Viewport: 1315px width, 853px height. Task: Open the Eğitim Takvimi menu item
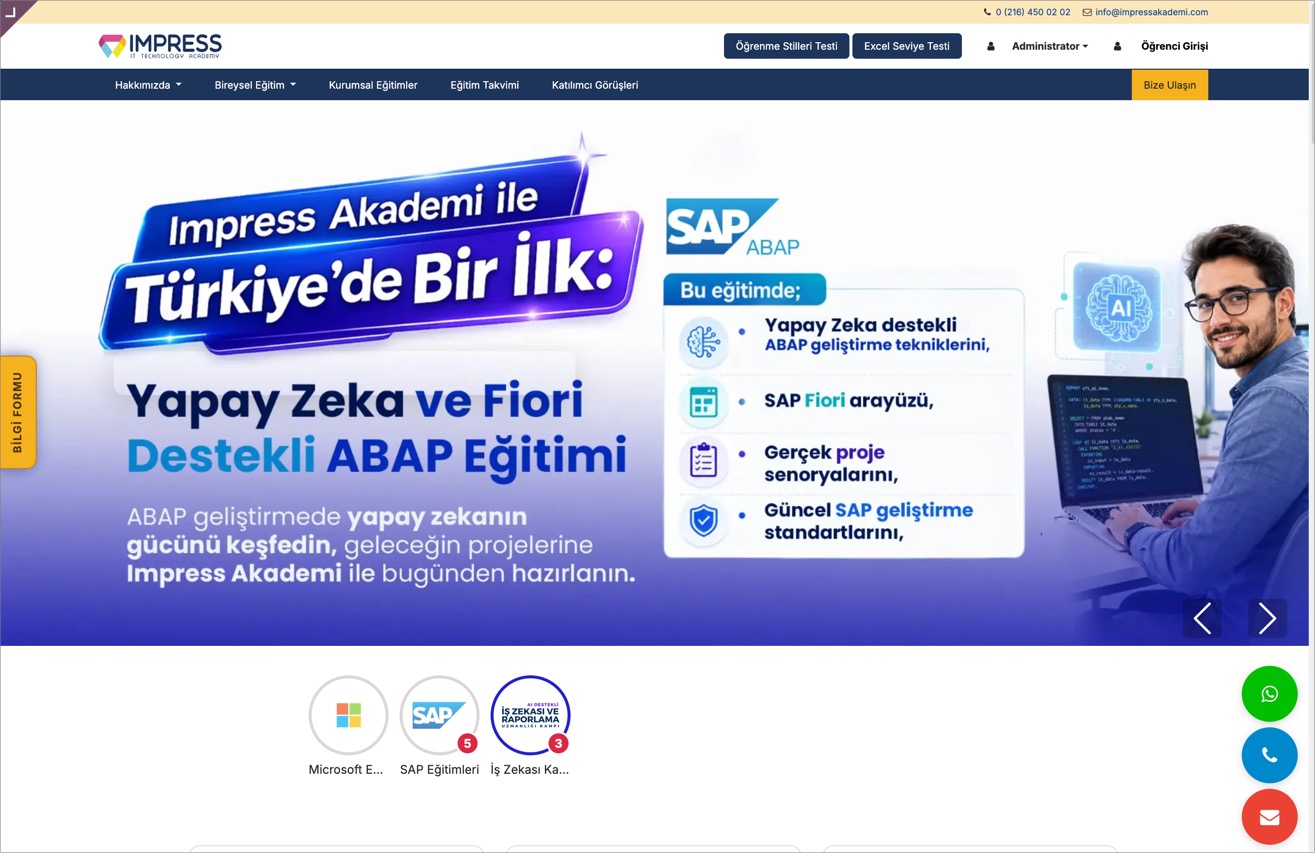click(485, 85)
